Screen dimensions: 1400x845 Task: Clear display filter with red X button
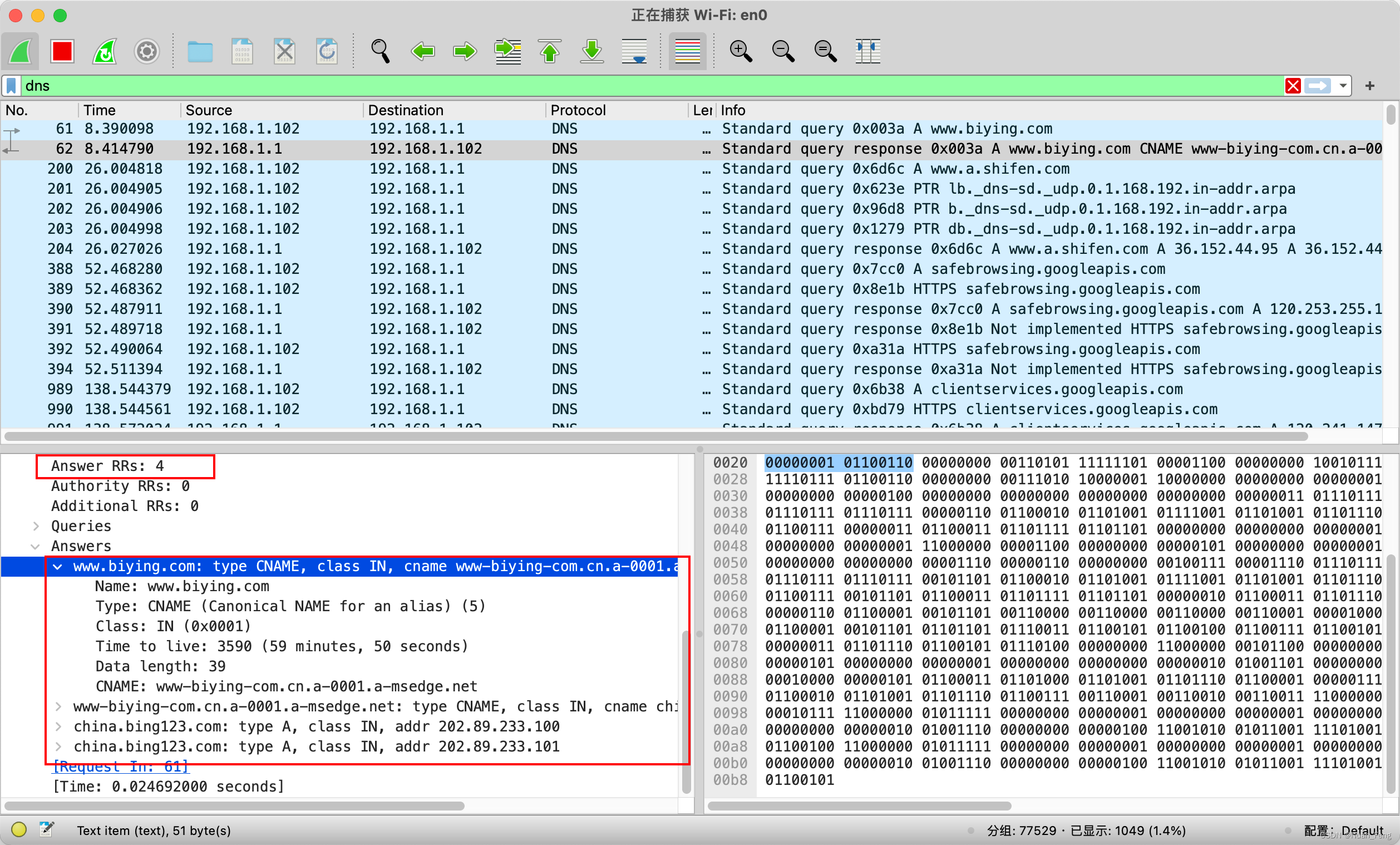(1293, 86)
